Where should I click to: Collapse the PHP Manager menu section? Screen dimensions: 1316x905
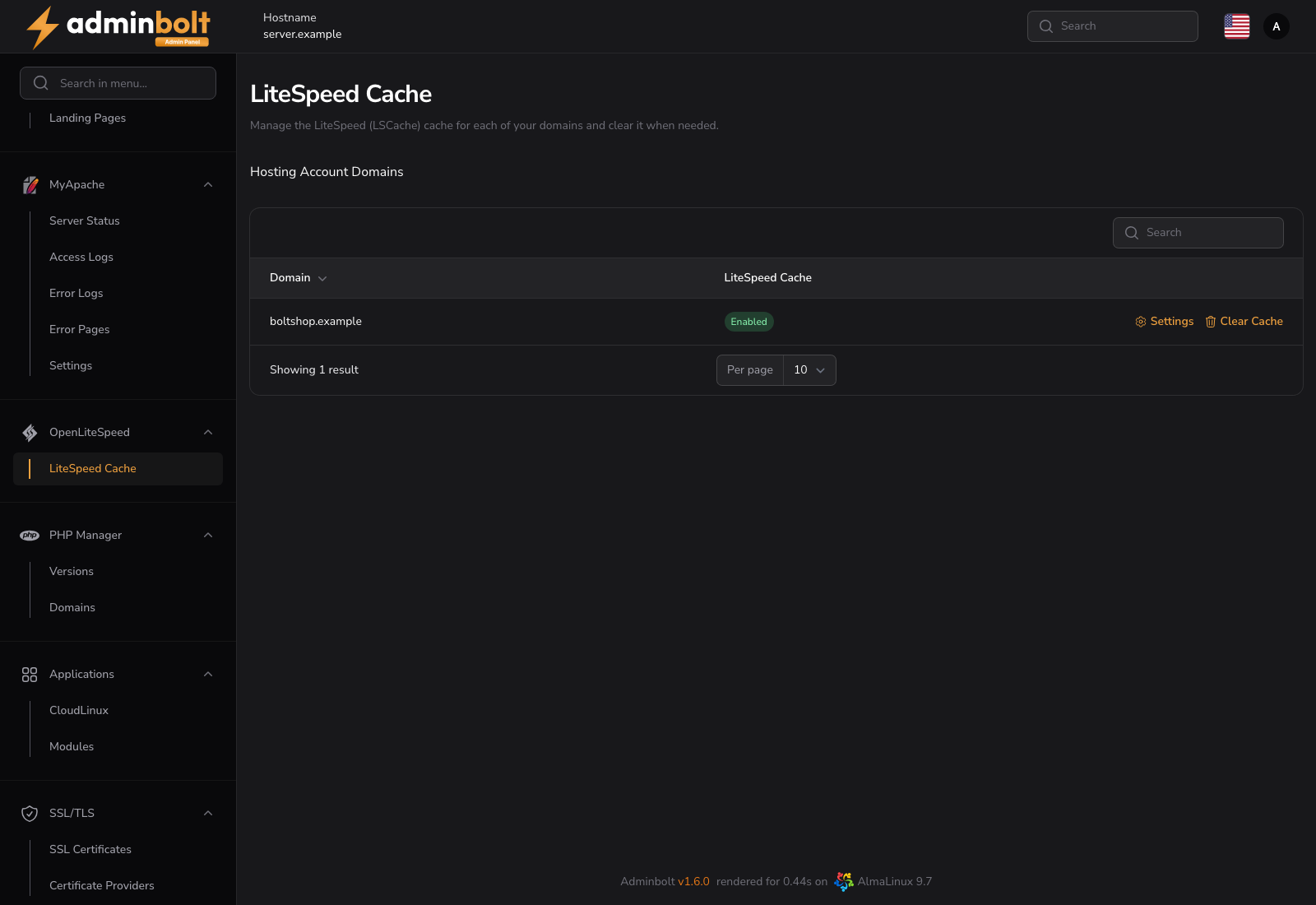point(208,536)
